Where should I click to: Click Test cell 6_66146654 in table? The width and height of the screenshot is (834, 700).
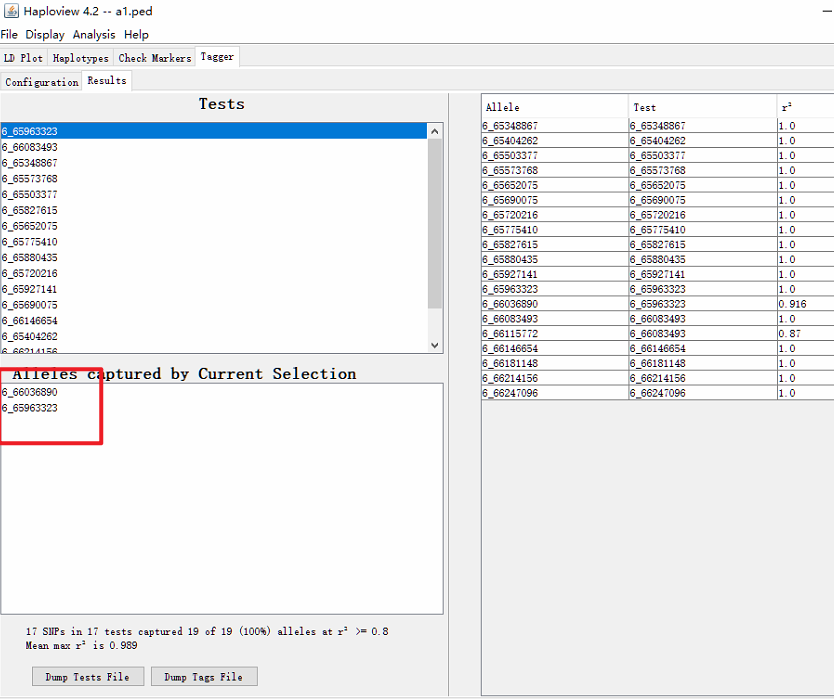click(x=702, y=348)
